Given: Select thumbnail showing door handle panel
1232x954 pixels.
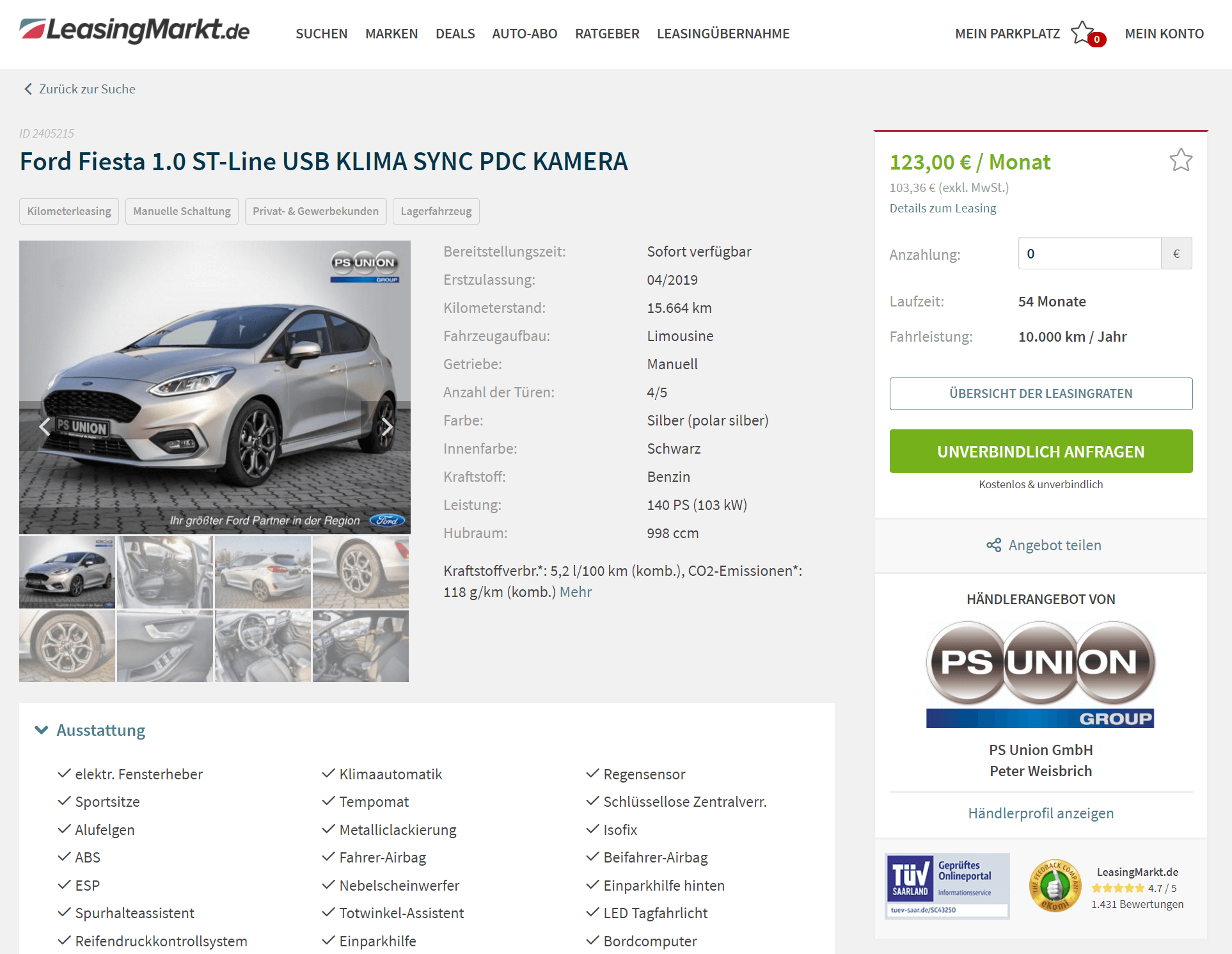Looking at the screenshot, I should coord(165,646).
